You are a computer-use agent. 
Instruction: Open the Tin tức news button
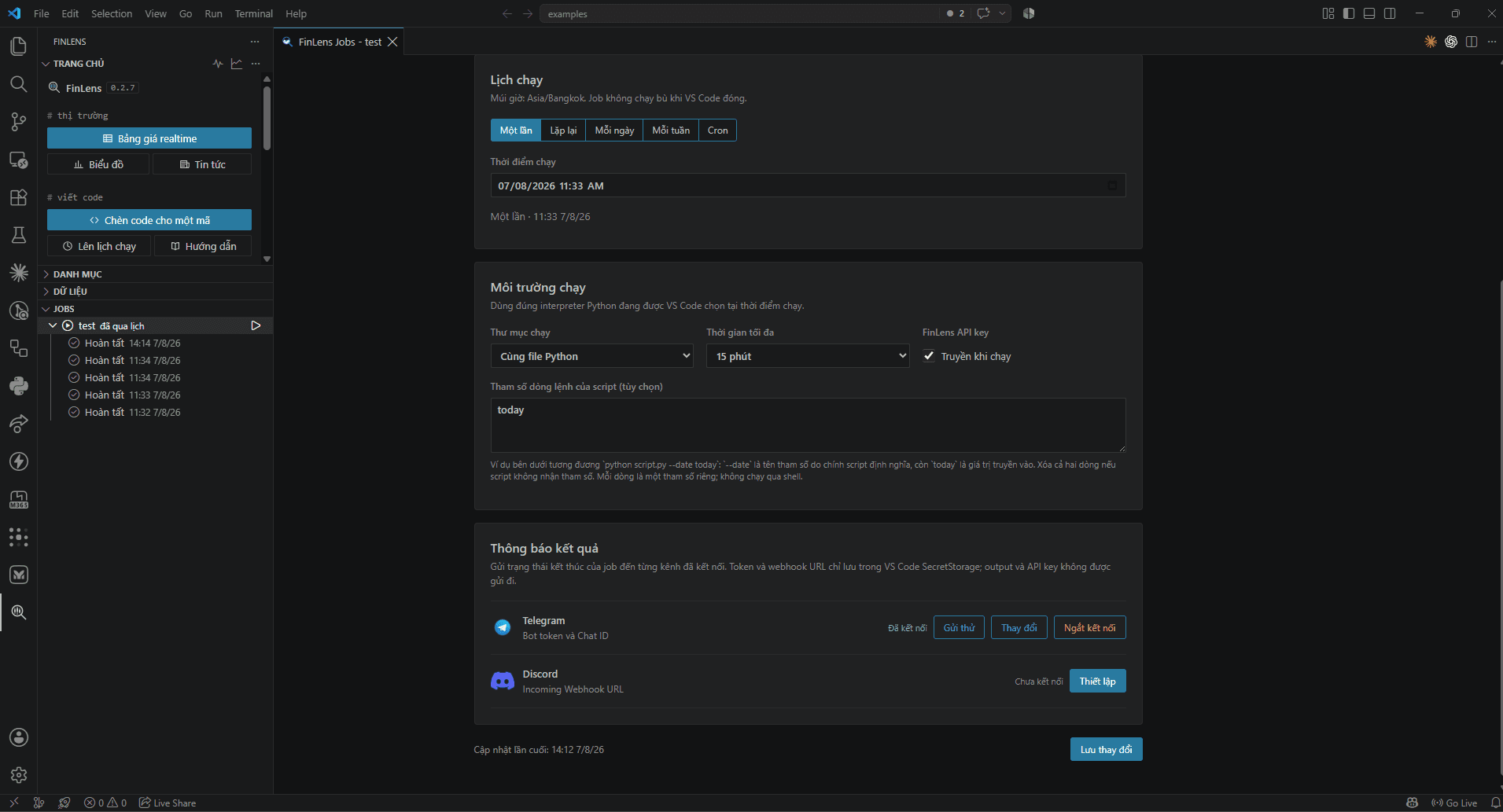coord(202,164)
